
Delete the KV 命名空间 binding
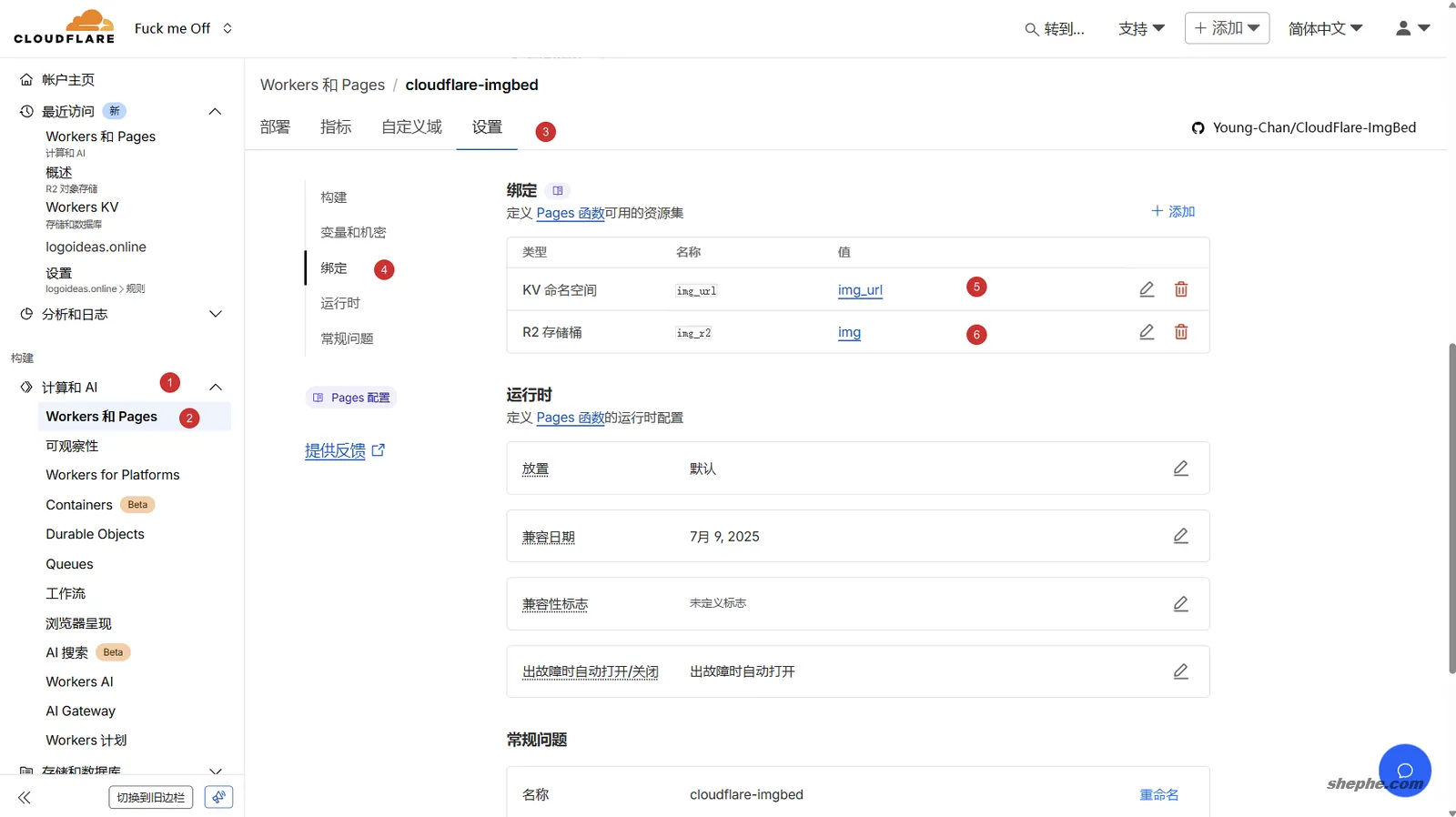1181,289
